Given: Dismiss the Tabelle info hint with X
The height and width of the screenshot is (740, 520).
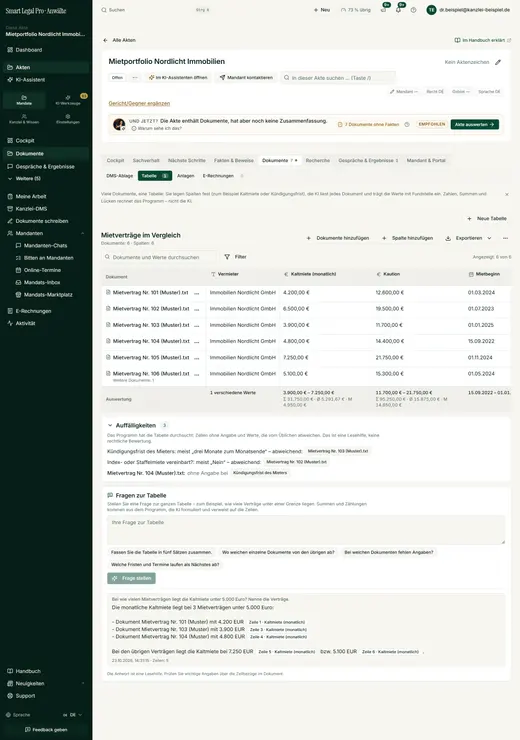Looking at the screenshot, I should pyautogui.click(x=507, y=194).
